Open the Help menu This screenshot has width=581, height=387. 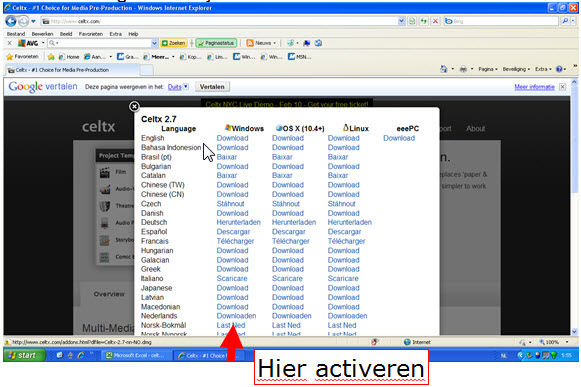tap(133, 34)
